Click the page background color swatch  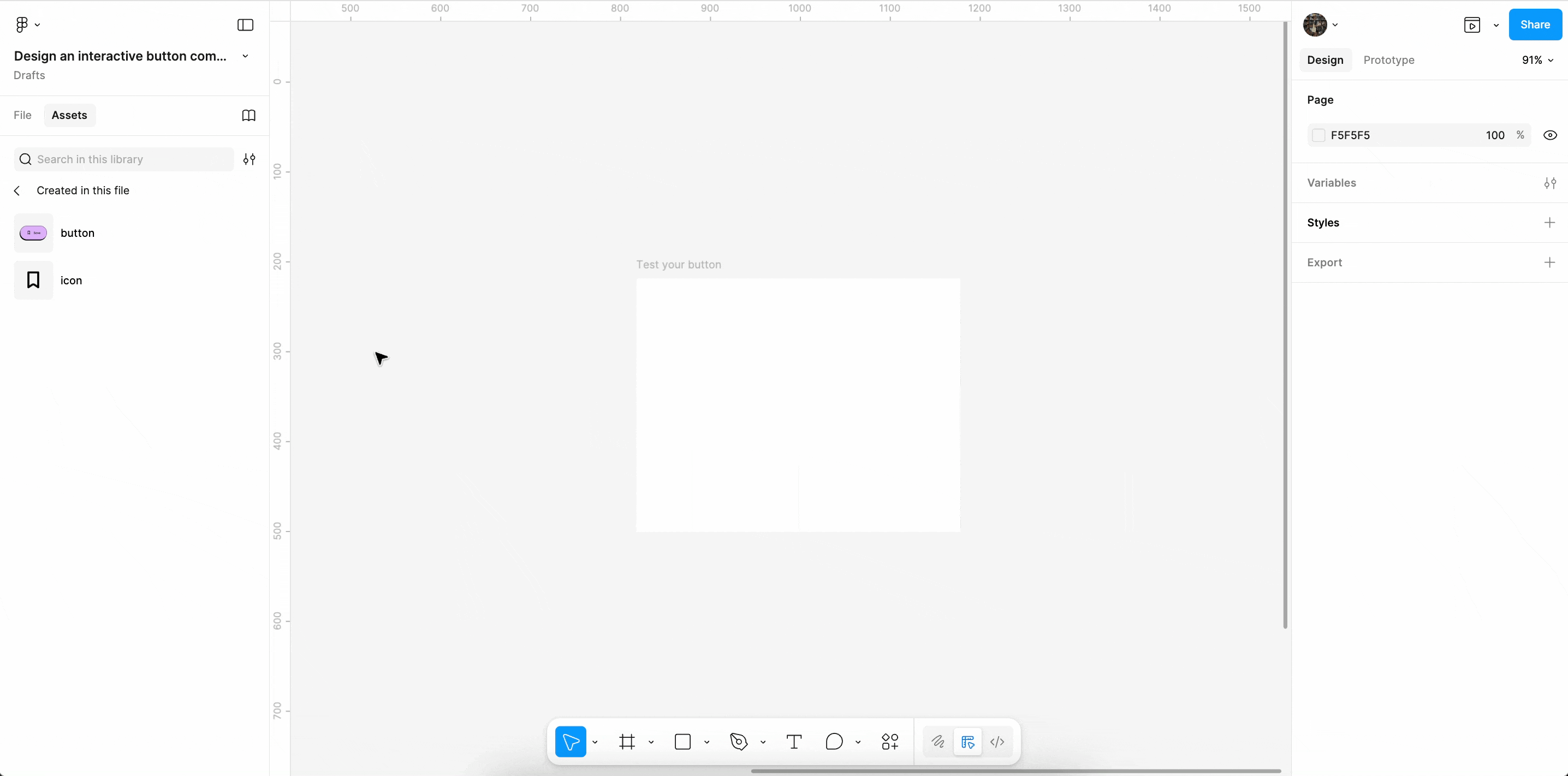point(1318,135)
